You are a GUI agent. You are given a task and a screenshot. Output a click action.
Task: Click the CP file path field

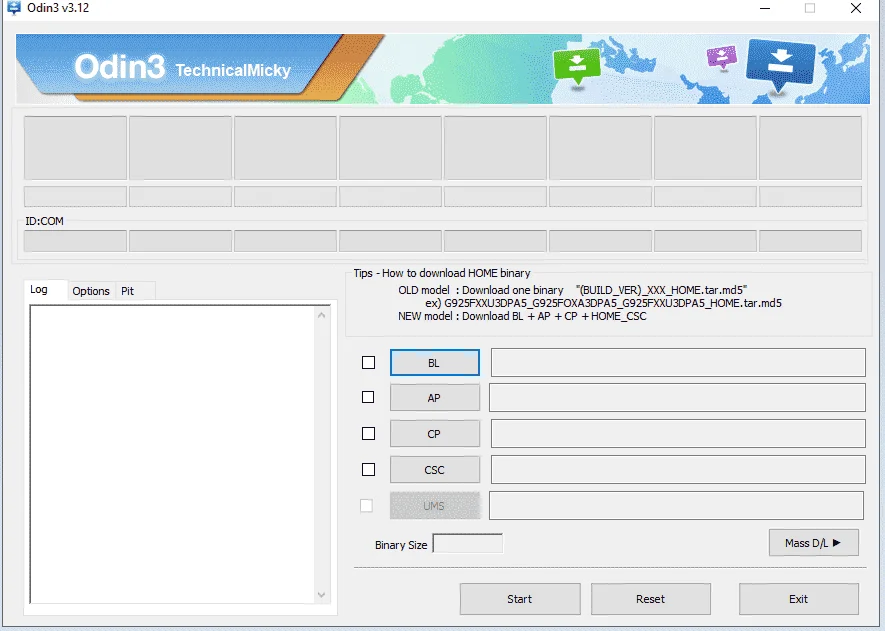[678, 433]
